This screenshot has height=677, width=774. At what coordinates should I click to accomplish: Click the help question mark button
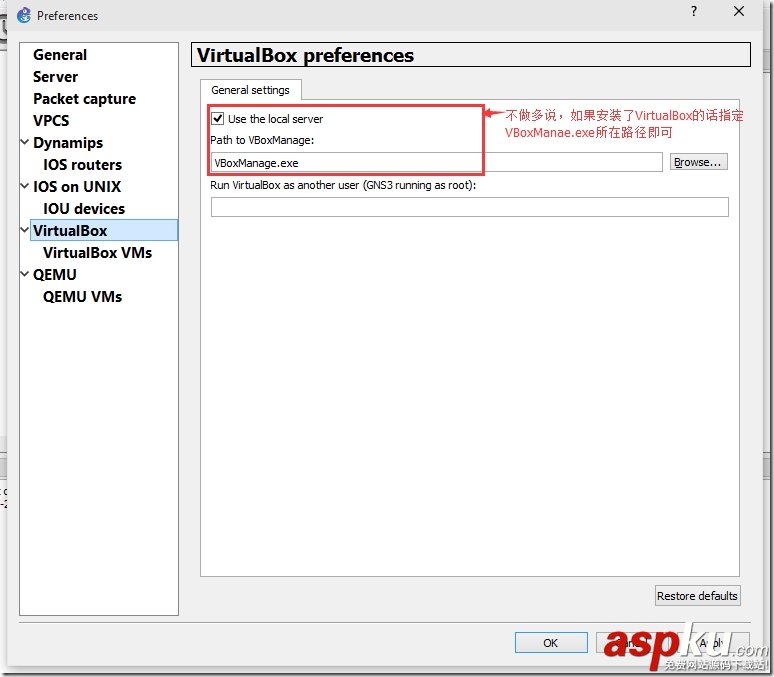(x=694, y=11)
